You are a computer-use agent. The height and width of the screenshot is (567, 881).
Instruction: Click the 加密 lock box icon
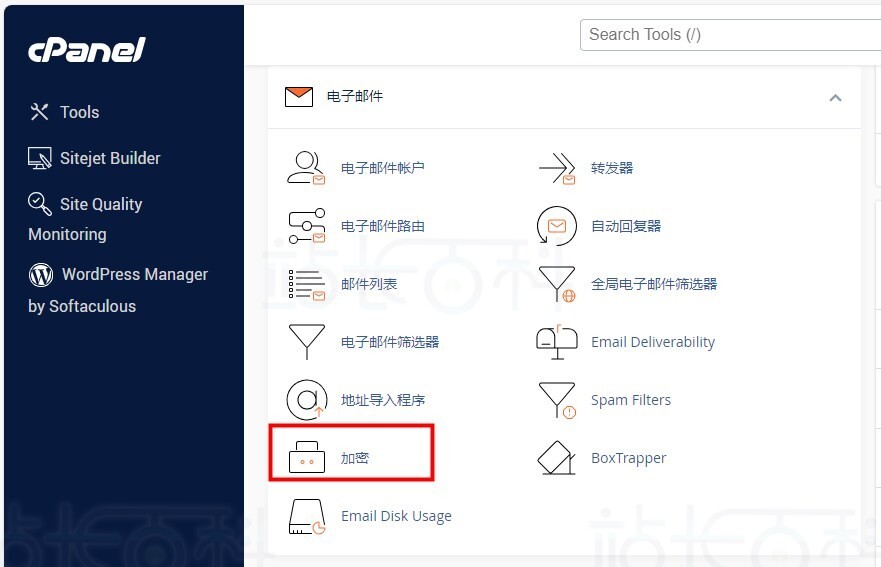pyautogui.click(x=307, y=457)
